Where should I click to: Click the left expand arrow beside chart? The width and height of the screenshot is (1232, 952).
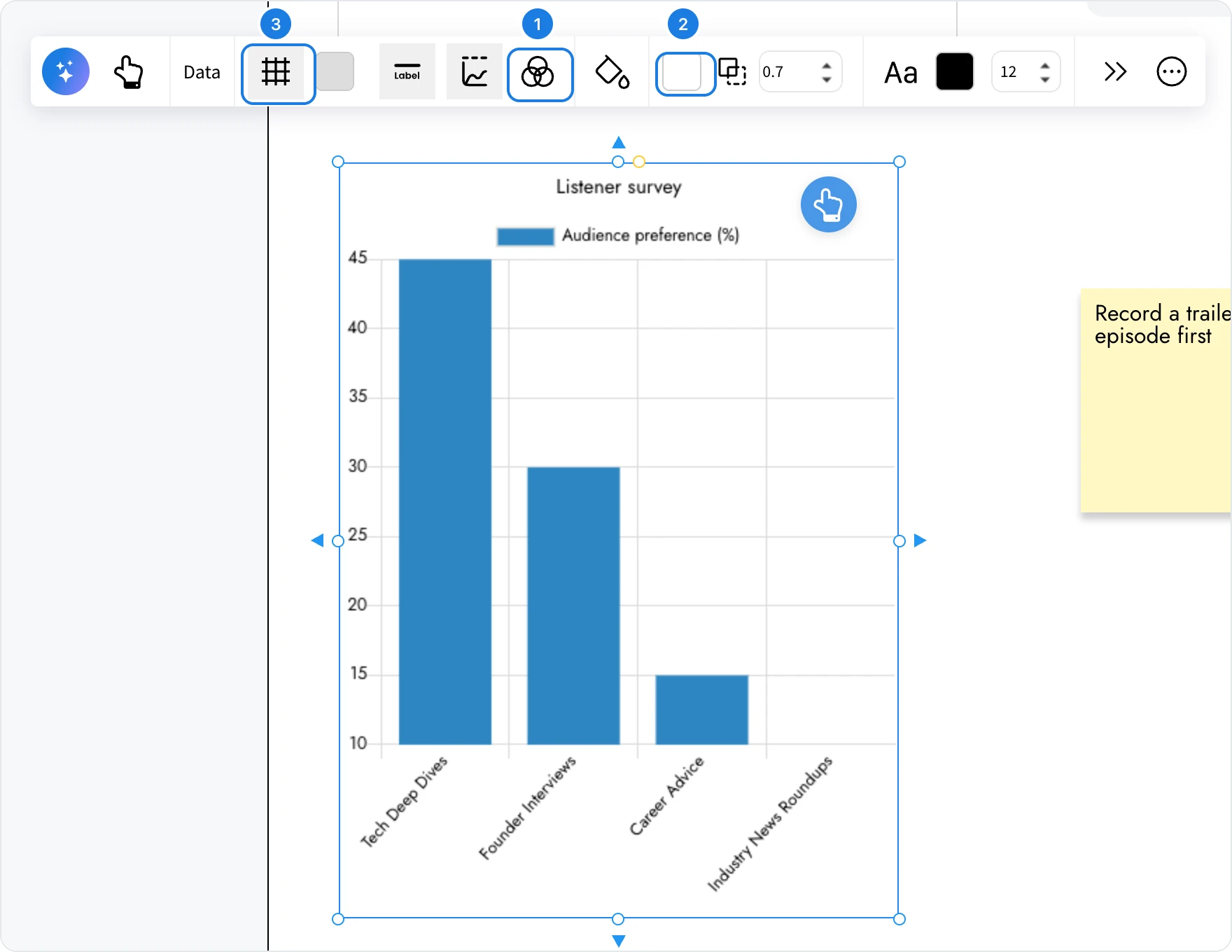318,540
